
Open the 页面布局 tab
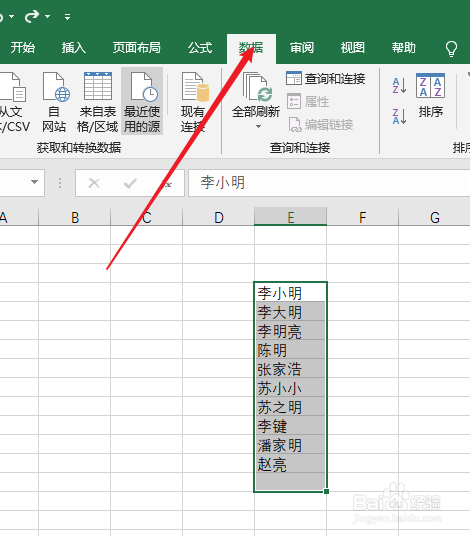coord(137,48)
